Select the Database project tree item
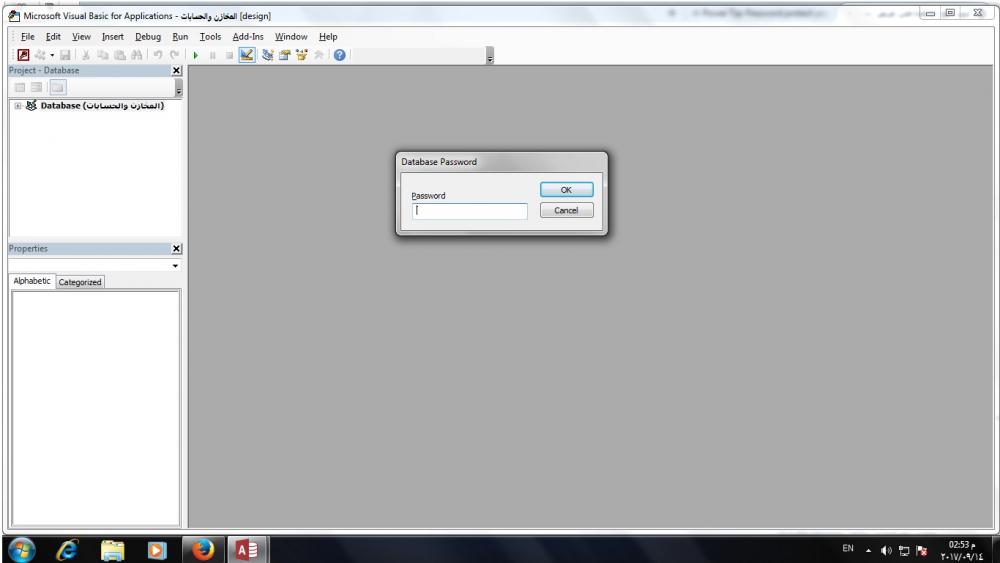 click(x=102, y=106)
